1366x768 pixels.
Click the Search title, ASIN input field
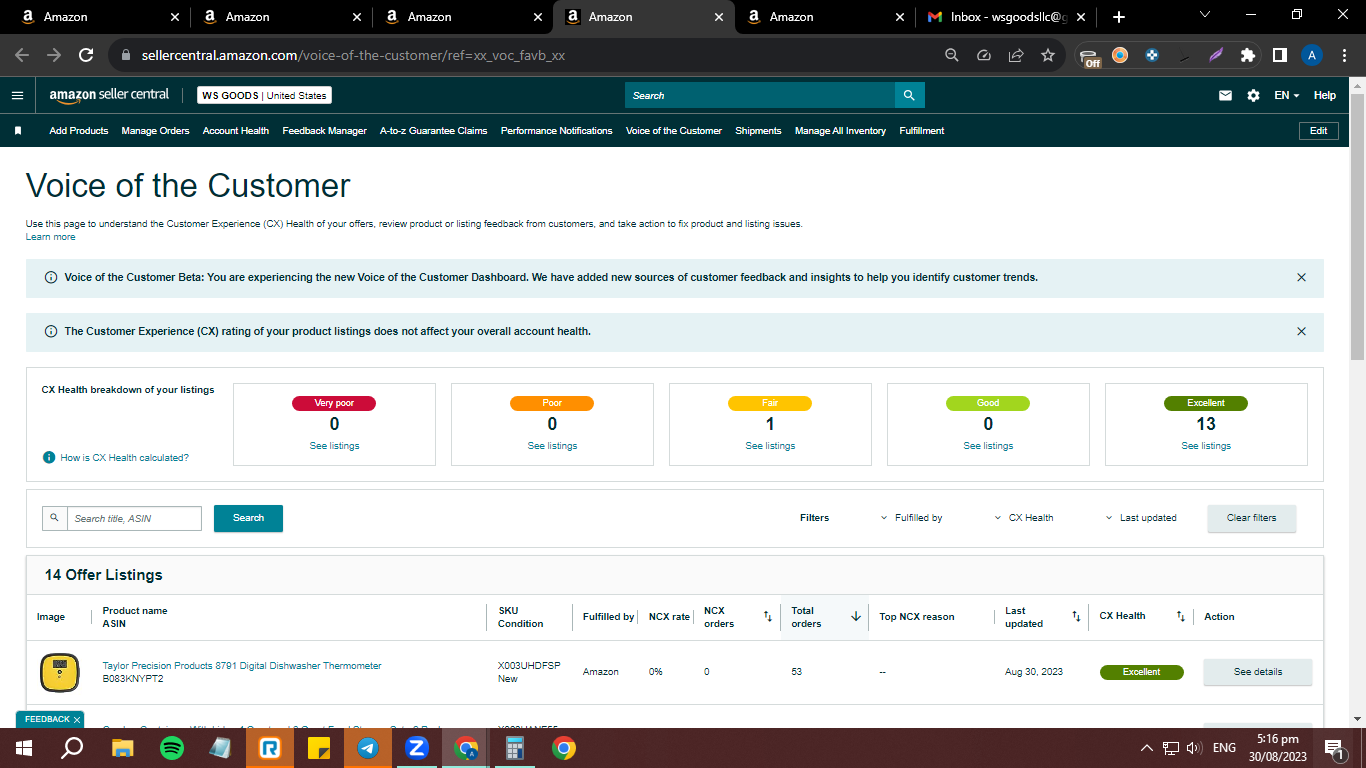pyautogui.click(x=134, y=518)
